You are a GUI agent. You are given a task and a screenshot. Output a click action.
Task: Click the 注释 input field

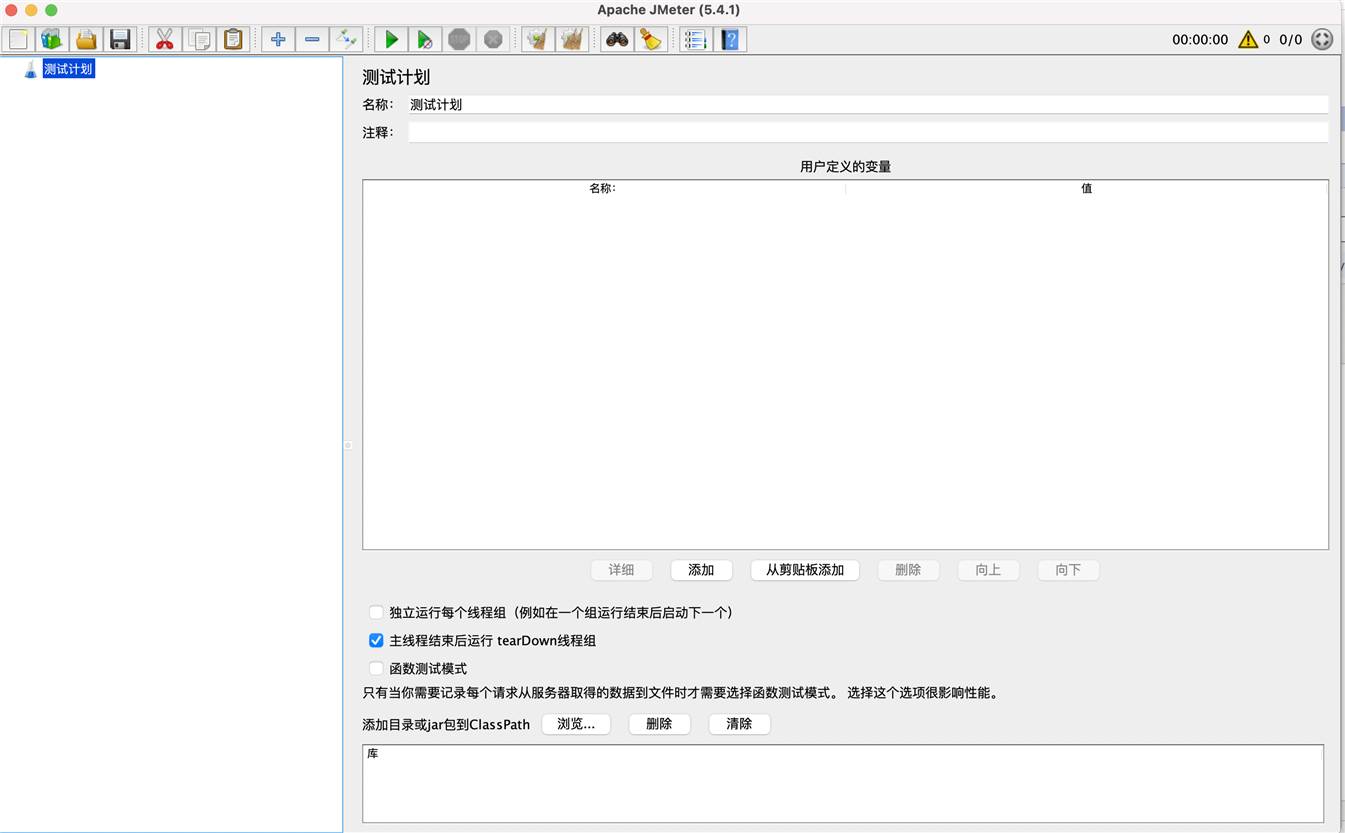(868, 132)
